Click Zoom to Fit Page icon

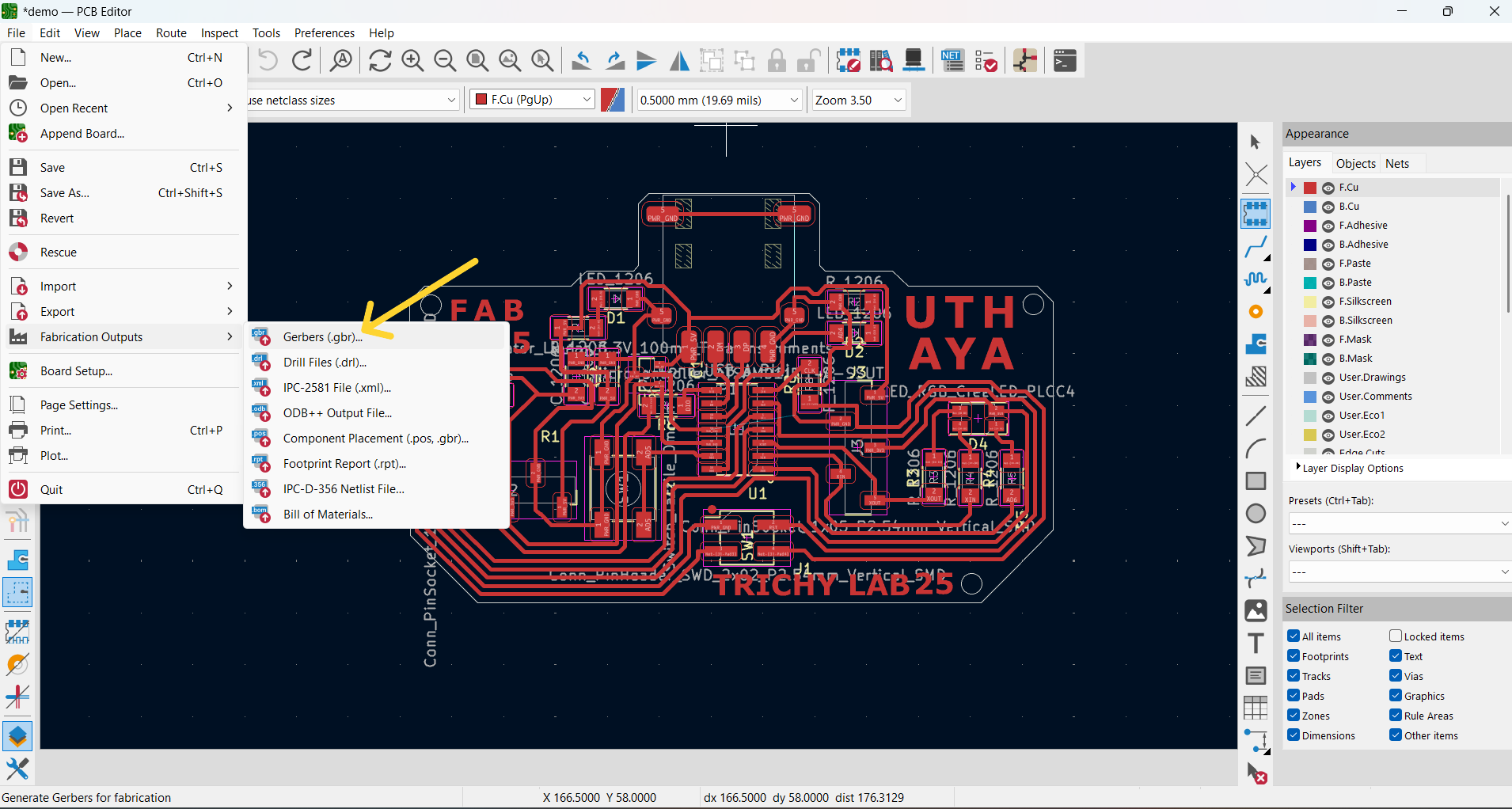tap(477, 60)
